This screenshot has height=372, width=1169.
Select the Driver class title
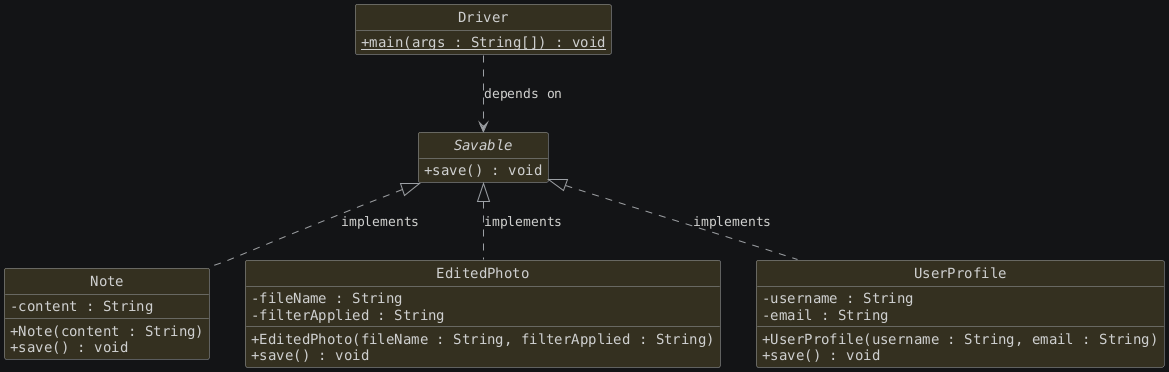[483, 17]
